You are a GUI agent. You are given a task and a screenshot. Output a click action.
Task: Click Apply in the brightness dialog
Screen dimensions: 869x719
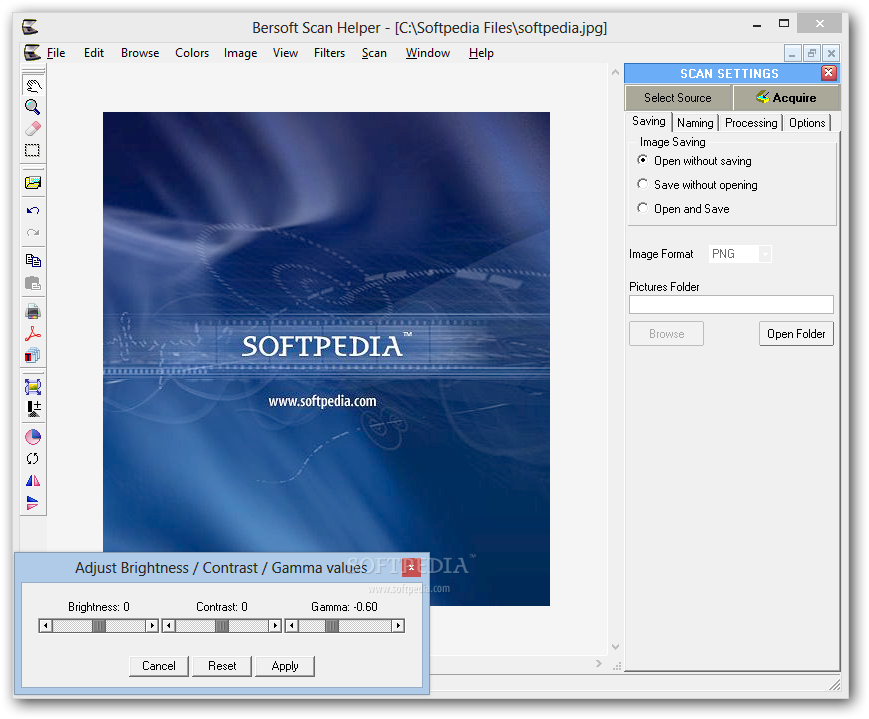pyautogui.click(x=285, y=666)
